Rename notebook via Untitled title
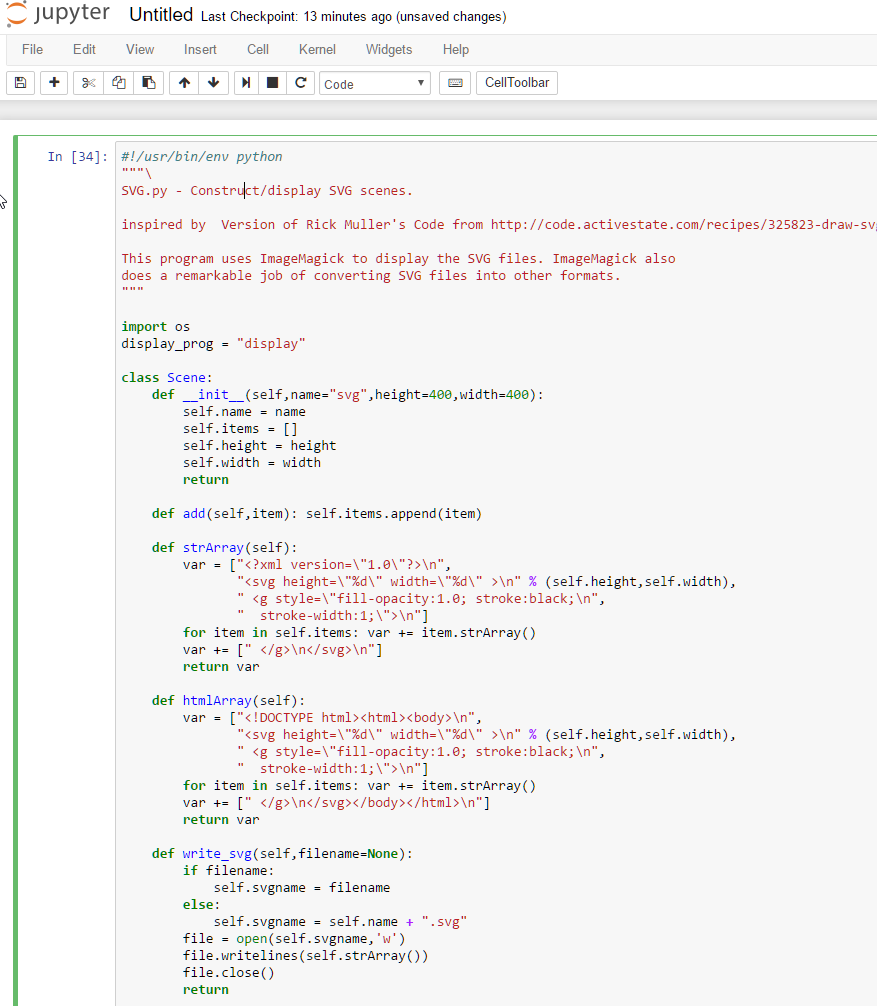 [161, 15]
